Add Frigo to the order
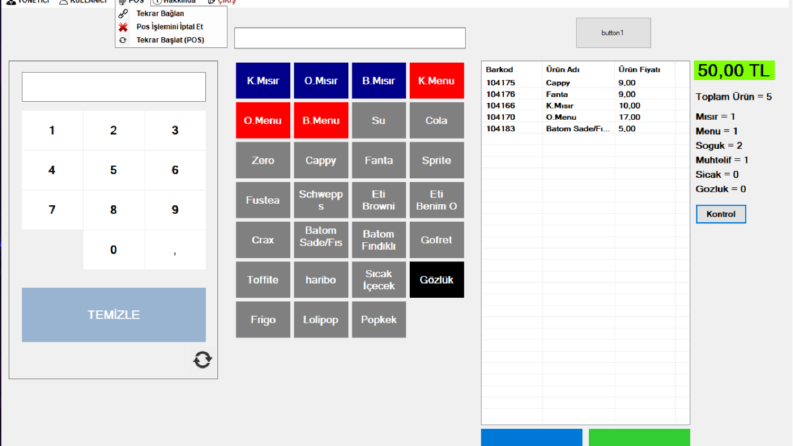793x446 pixels. click(x=263, y=320)
